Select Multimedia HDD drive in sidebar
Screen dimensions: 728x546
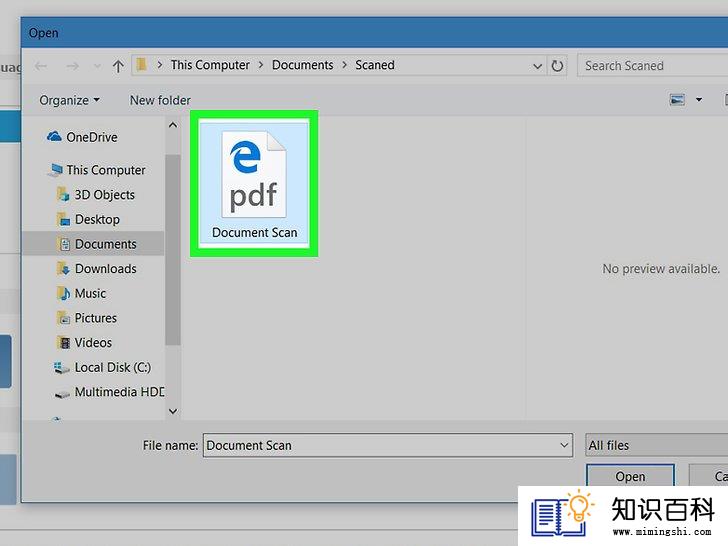(119, 392)
